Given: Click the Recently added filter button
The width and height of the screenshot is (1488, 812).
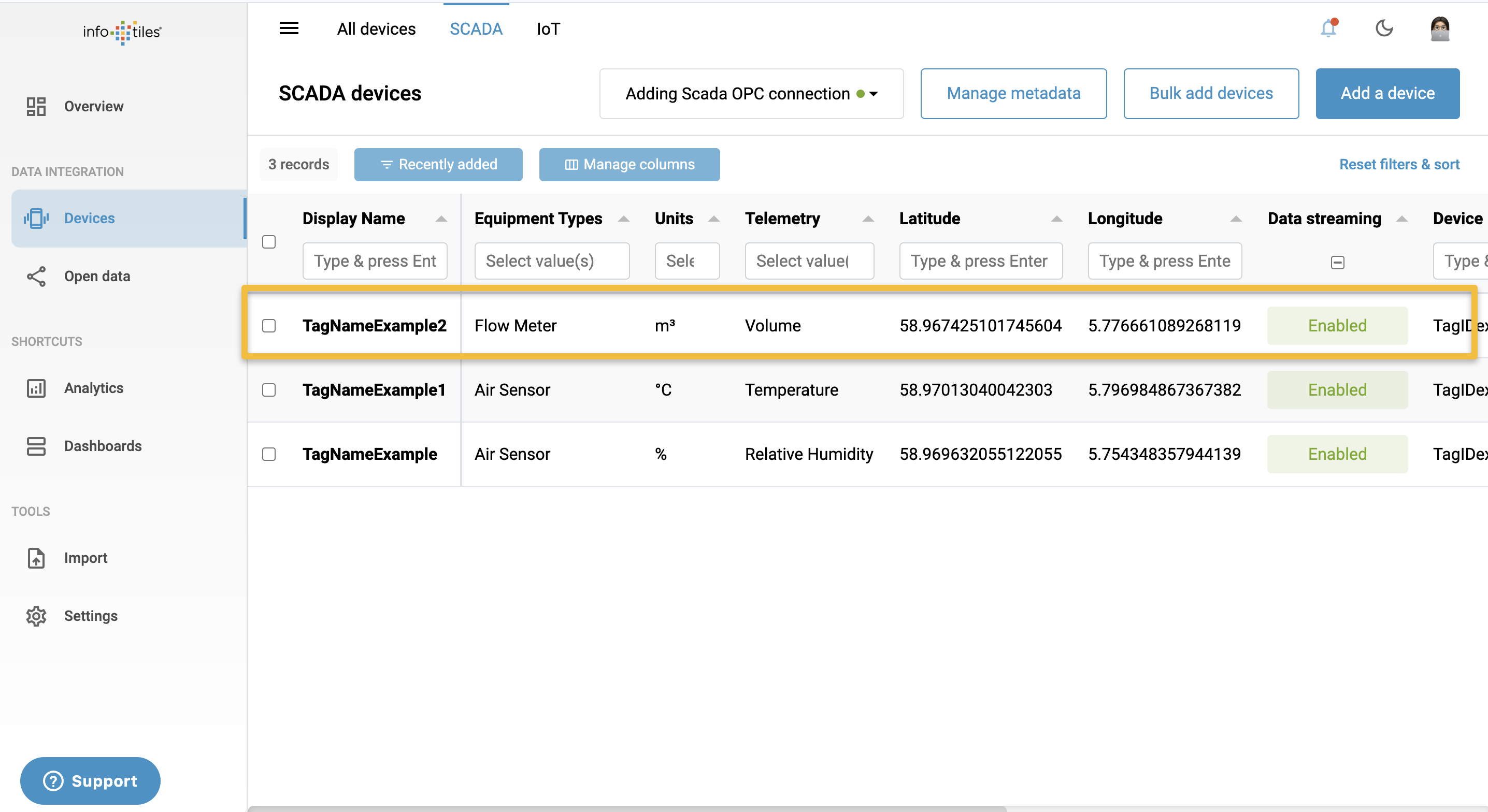Looking at the screenshot, I should tap(438, 165).
